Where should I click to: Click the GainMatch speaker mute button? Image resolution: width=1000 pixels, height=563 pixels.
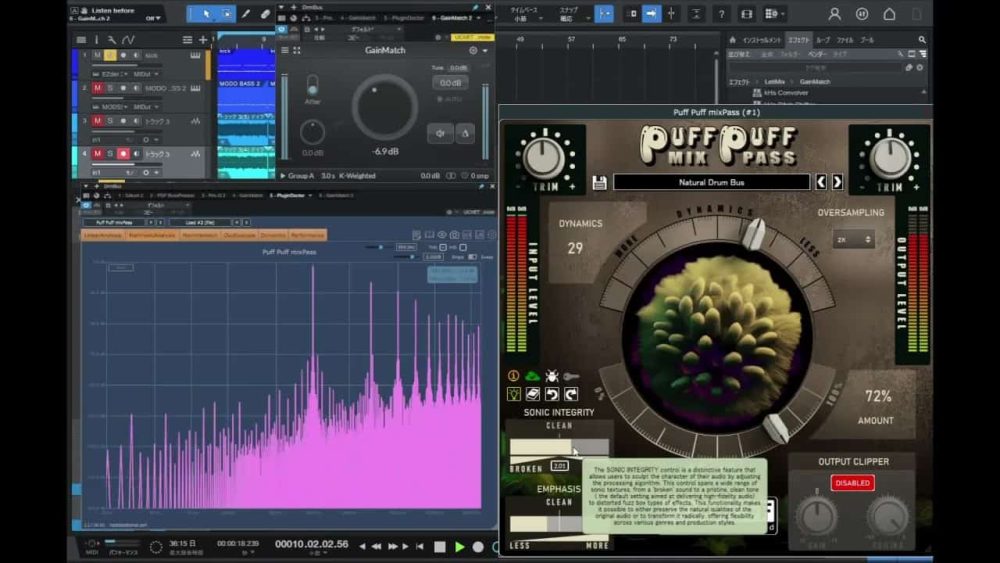(440, 133)
